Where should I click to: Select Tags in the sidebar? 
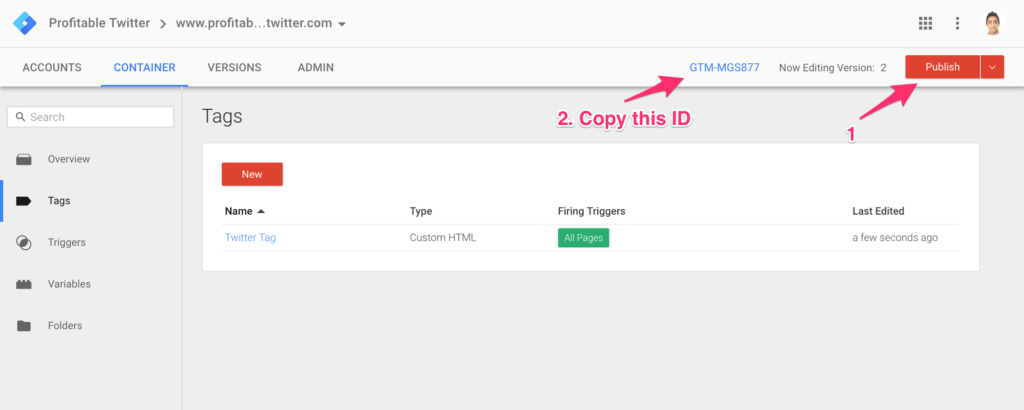point(59,201)
